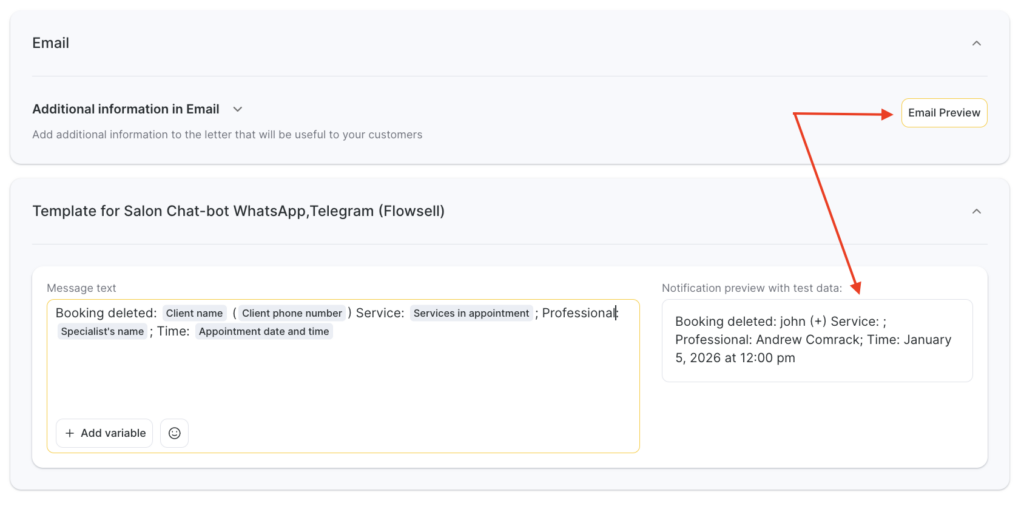The width and height of the screenshot is (1024, 506).
Task: Select the Client phone number variable chip
Action: click(292, 313)
